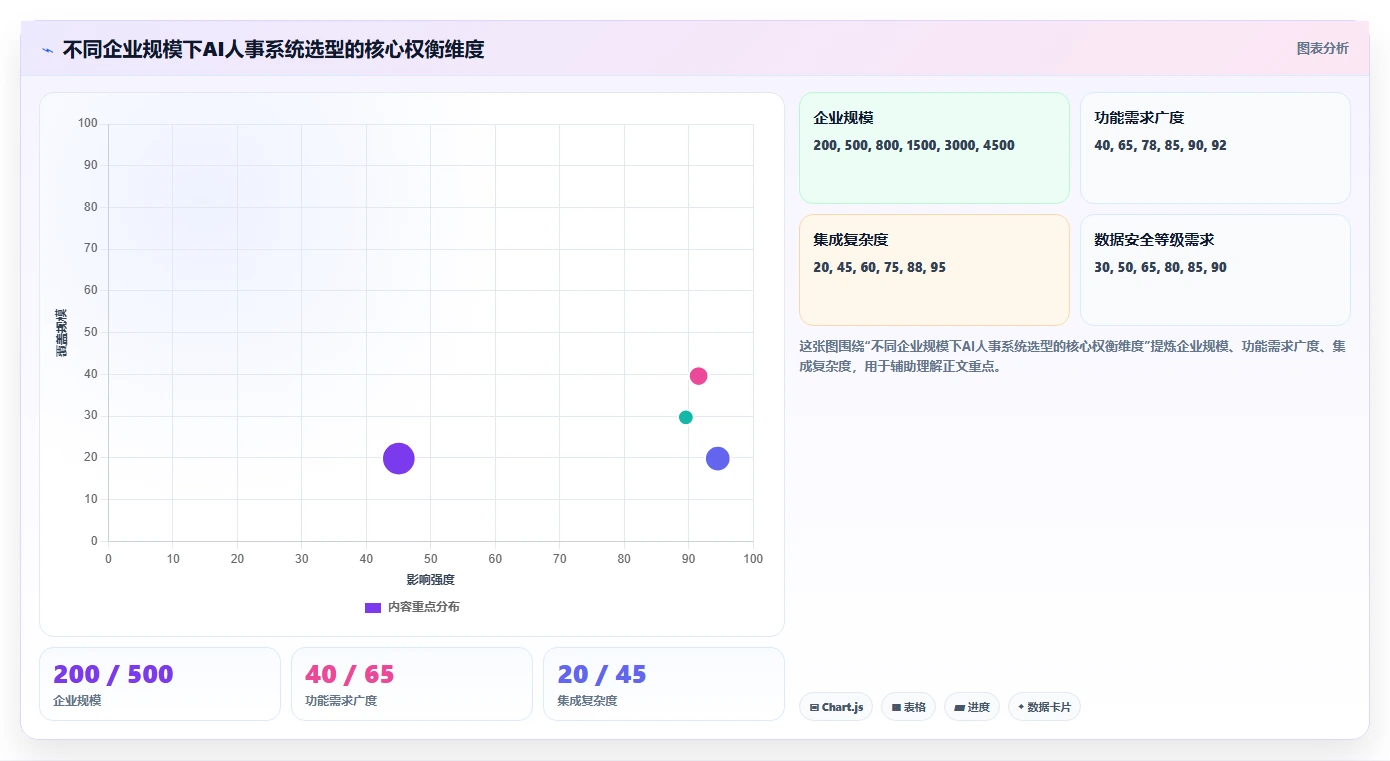Click the 功能需求广度 label under 40 / 65
The height and width of the screenshot is (761, 1390).
click(x=341, y=701)
